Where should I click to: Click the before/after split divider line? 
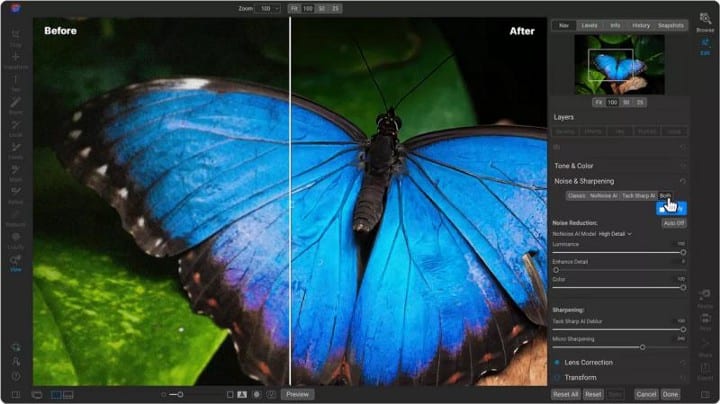(x=290, y=202)
